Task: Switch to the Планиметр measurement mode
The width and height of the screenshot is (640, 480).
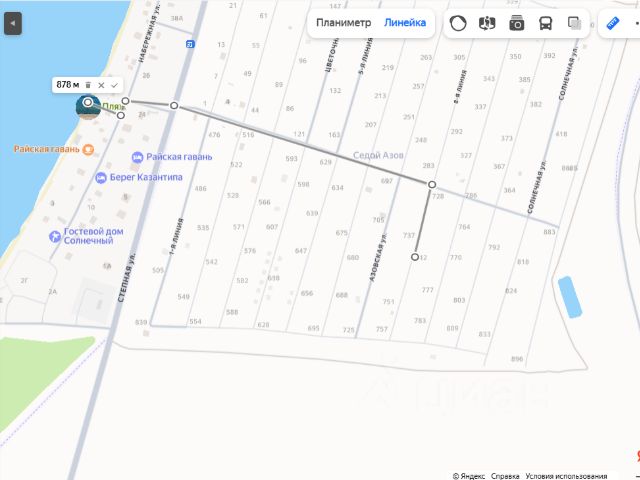Action: (x=343, y=22)
